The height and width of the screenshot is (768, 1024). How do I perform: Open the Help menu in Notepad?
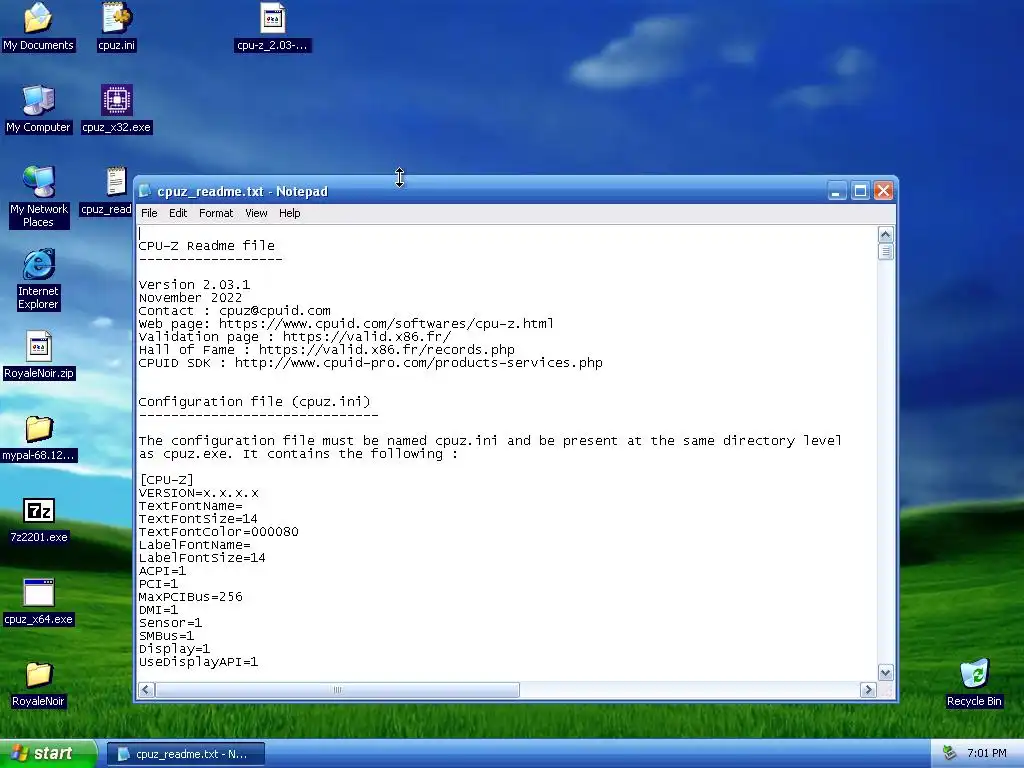point(289,214)
